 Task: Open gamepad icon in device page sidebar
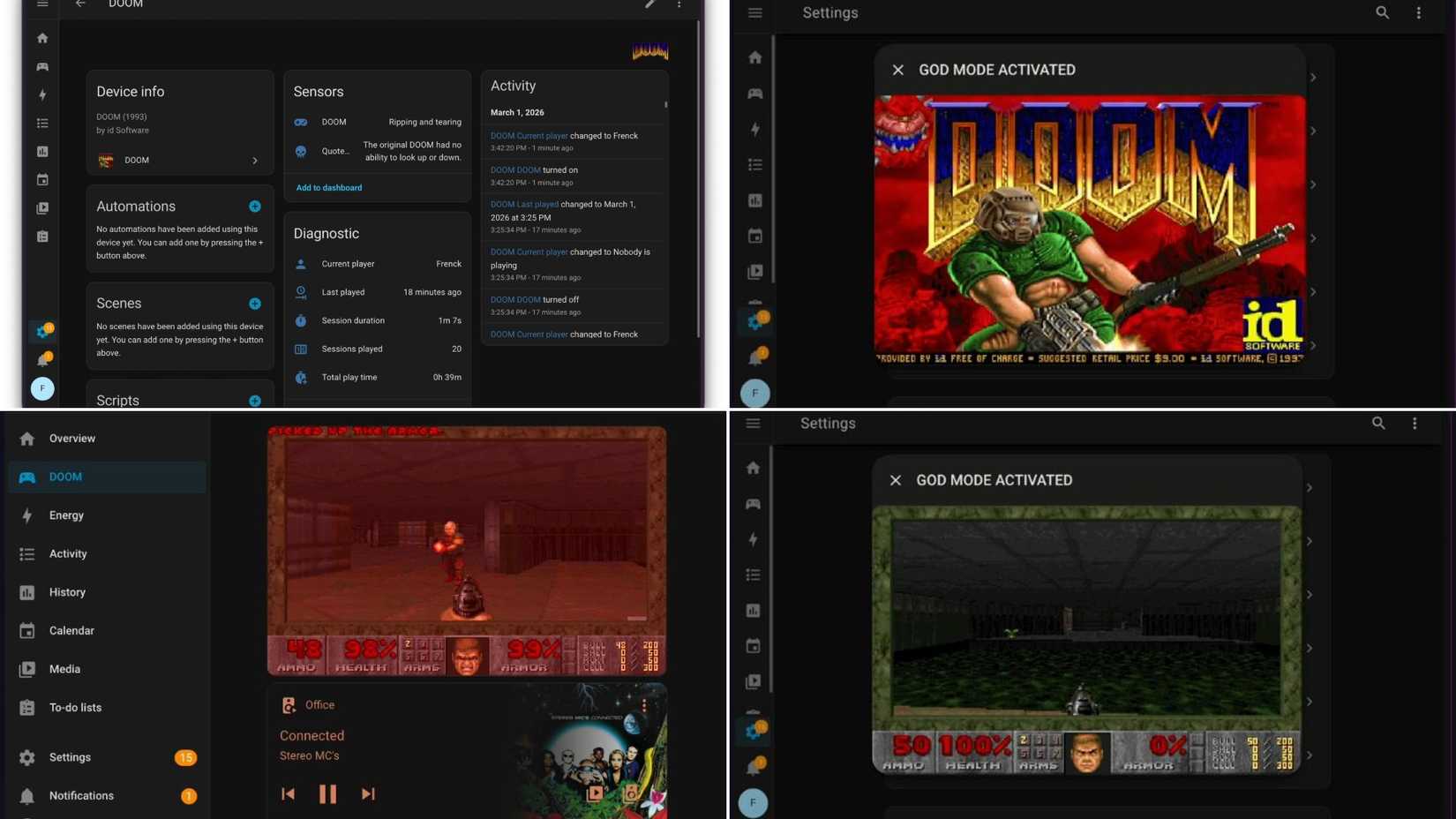(x=42, y=67)
